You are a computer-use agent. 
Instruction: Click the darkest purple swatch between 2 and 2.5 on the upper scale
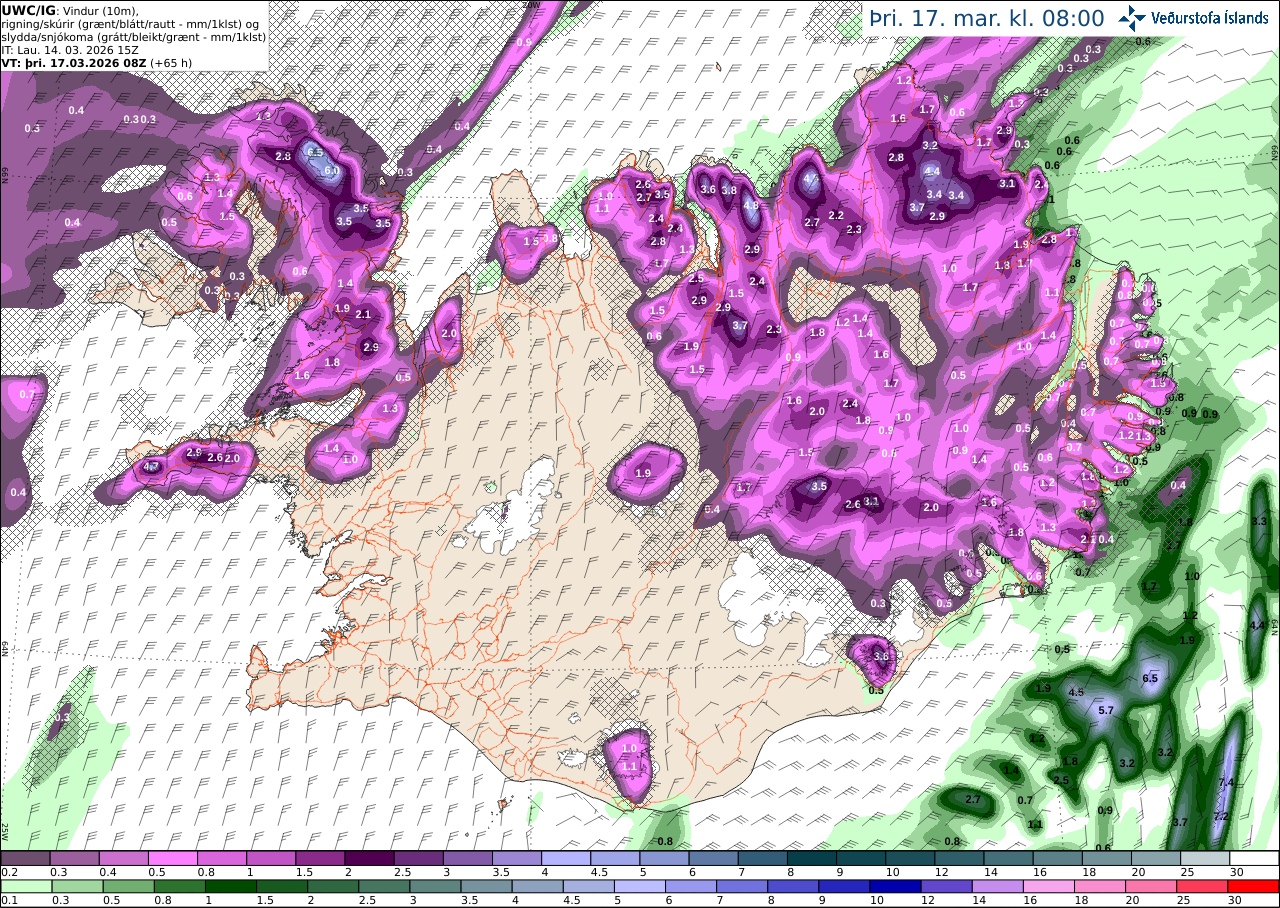tap(369, 858)
